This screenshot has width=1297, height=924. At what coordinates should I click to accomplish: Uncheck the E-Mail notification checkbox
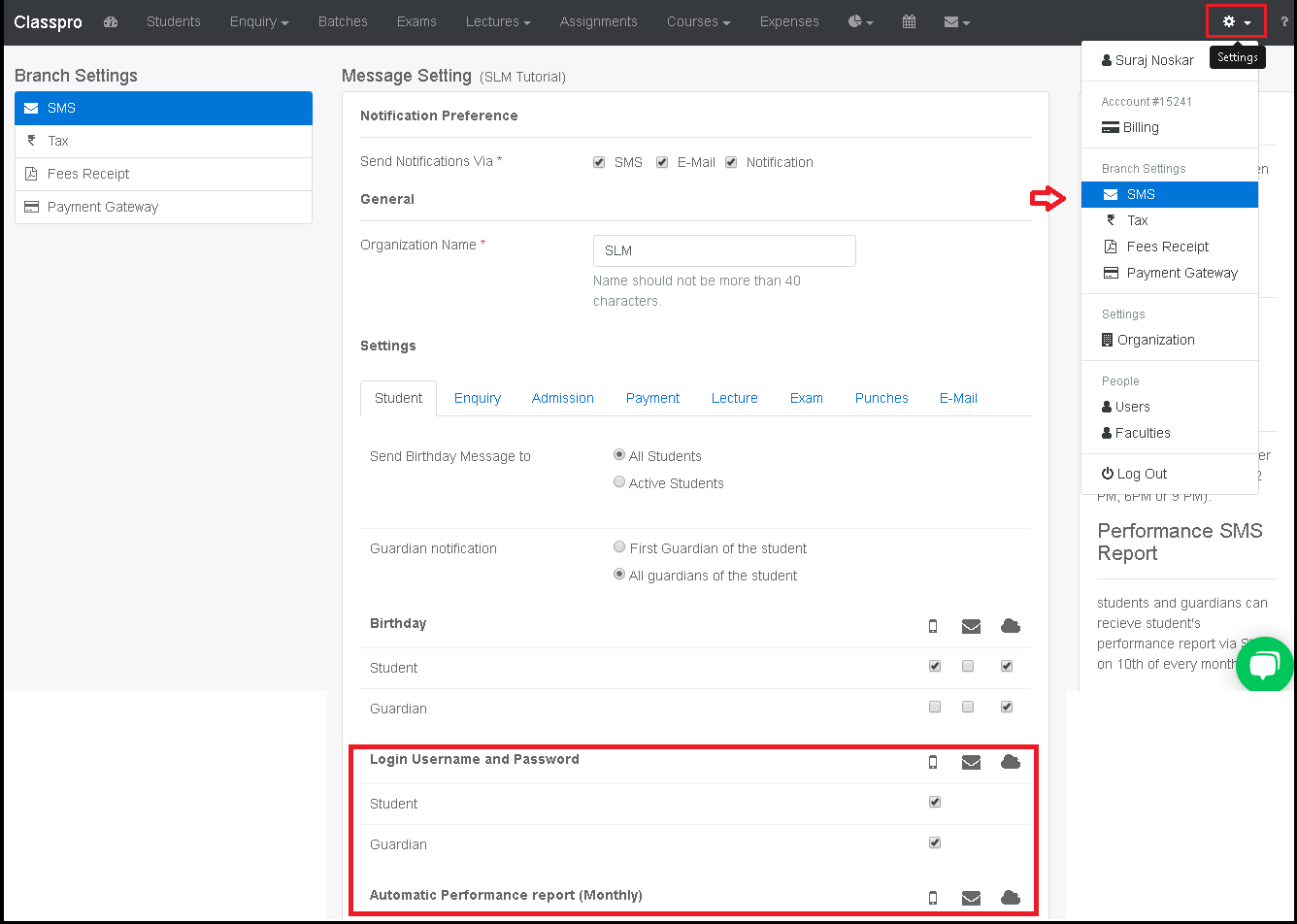[x=661, y=162]
